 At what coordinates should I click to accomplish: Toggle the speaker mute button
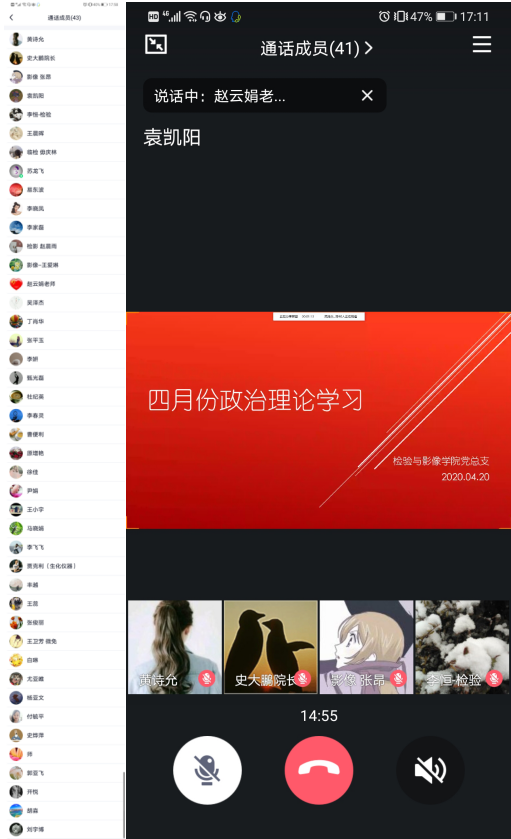coord(430,770)
